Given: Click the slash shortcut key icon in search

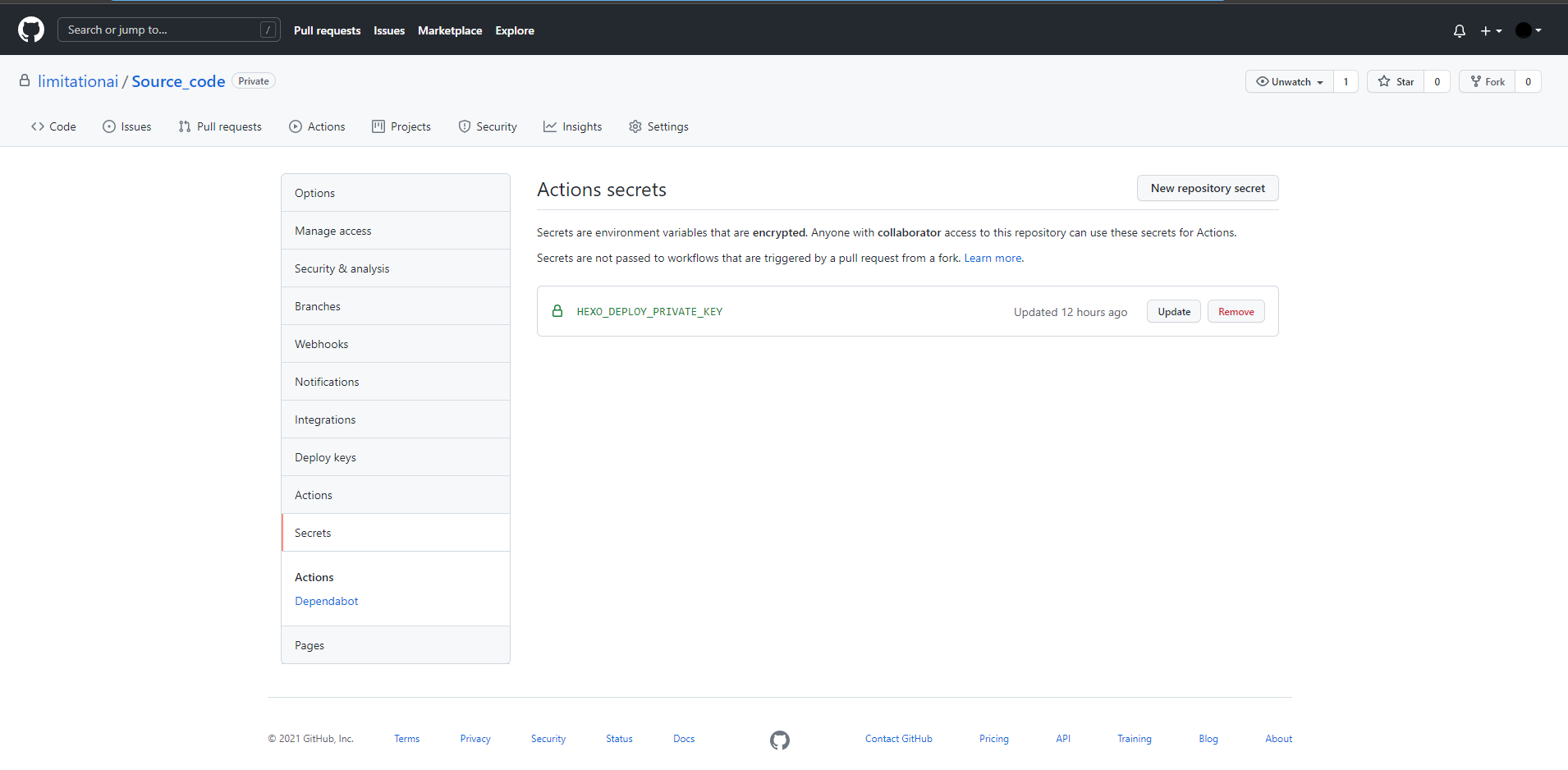Looking at the screenshot, I should coord(268,30).
